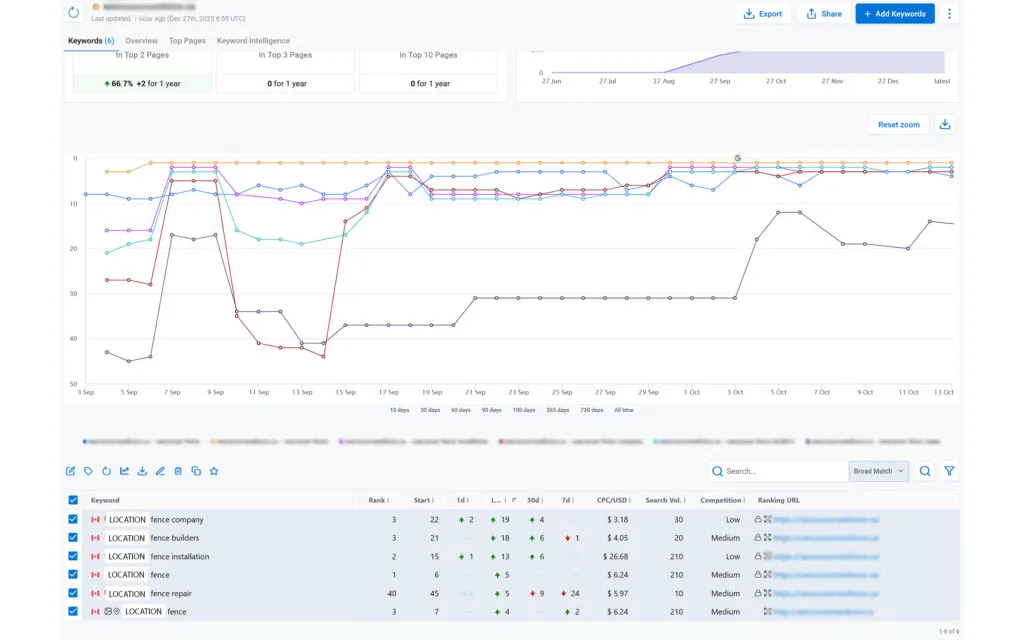
Task: Open the fence company ranking URL link
Action: tap(826, 519)
